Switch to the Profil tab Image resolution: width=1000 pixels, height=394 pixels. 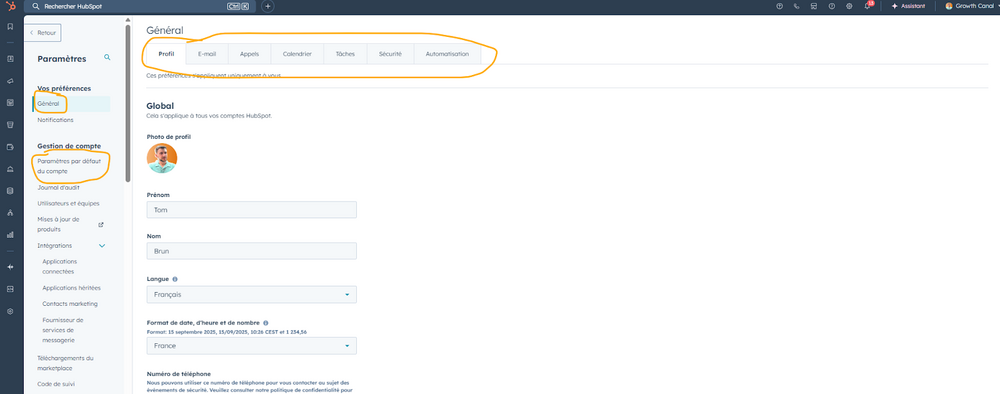pos(166,54)
